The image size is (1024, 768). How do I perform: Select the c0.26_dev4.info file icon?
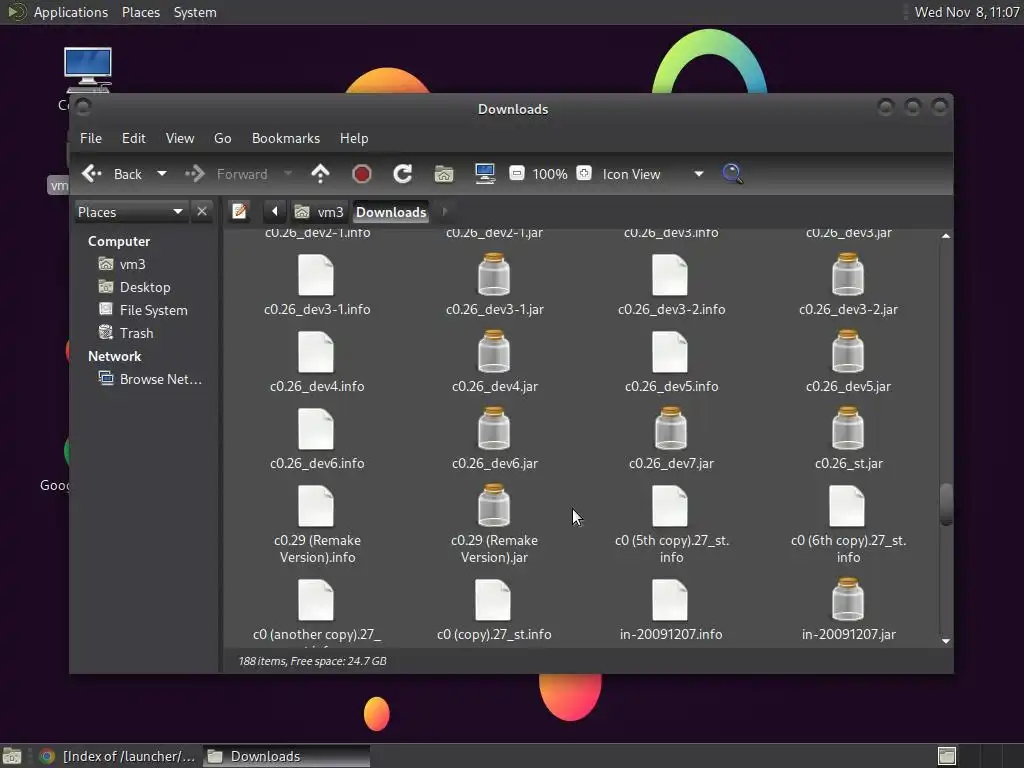(x=316, y=352)
